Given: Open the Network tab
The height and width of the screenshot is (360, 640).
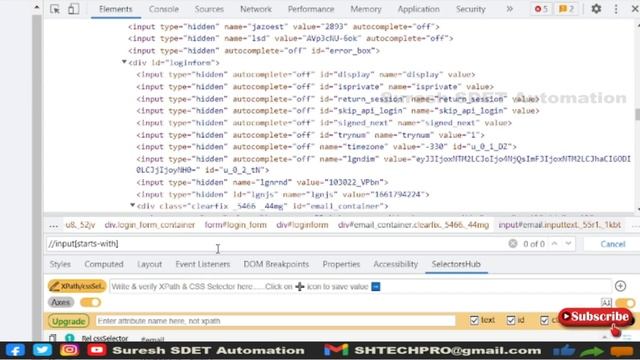Looking at the screenshot, I should click(256, 9).
